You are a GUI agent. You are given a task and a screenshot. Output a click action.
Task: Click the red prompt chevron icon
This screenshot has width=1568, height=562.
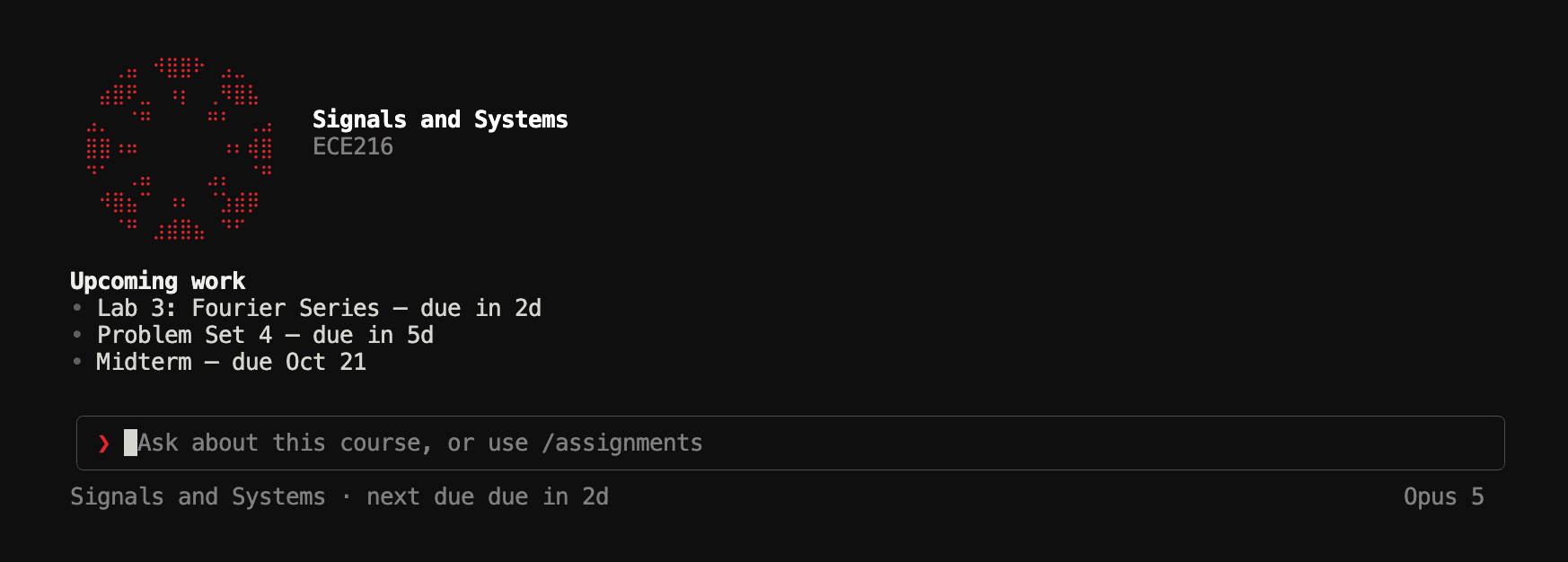point(104,443)
